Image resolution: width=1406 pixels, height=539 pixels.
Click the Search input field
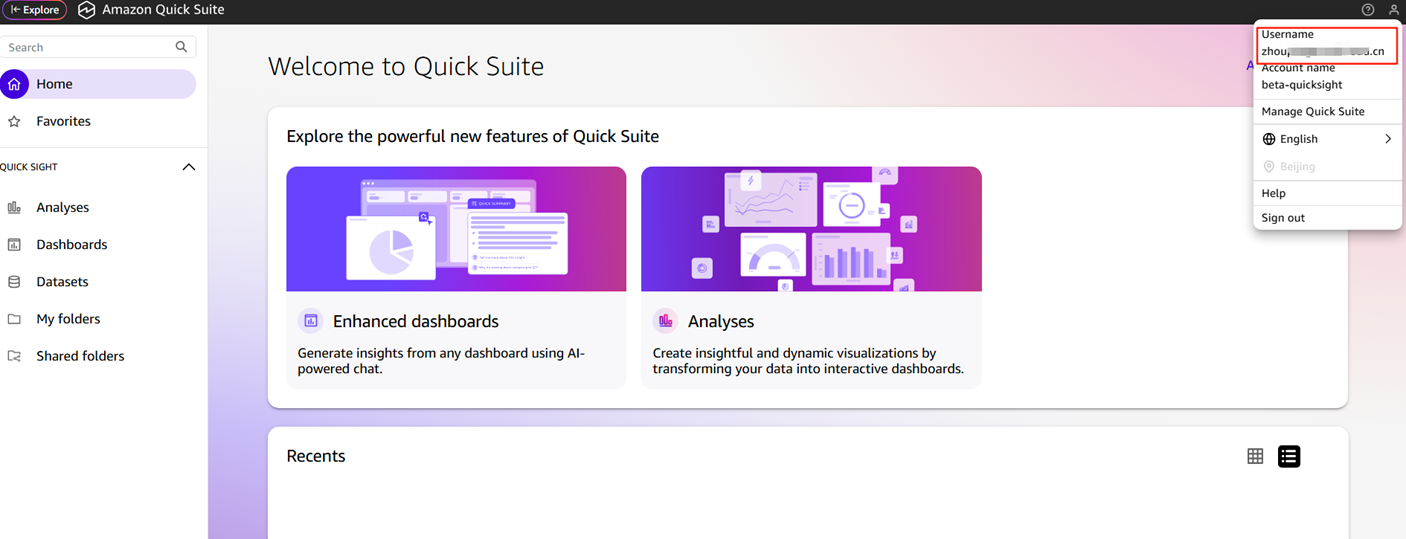point(88,47)
